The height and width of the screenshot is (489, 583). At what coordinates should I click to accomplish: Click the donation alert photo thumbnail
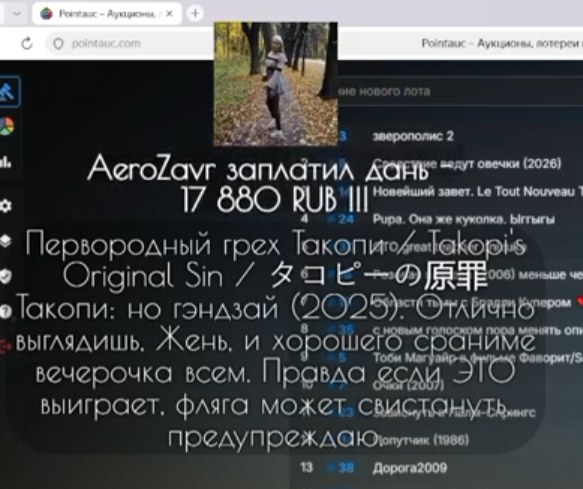tap(276, 84)
